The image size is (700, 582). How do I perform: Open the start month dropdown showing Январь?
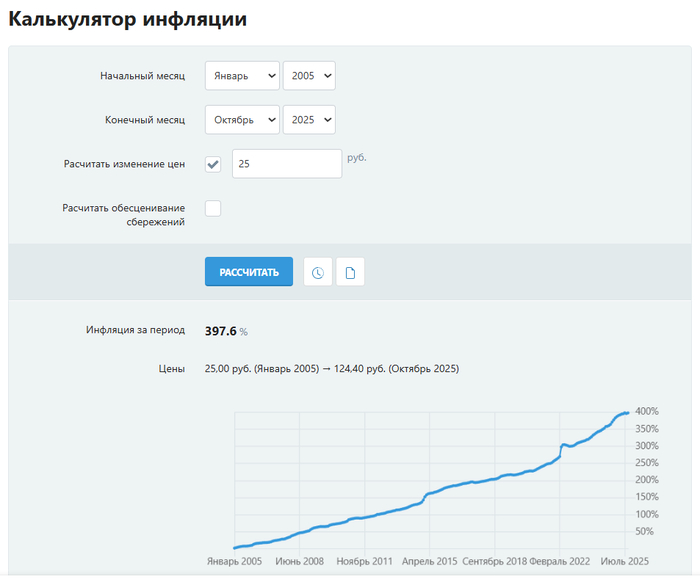coord(242,76)
